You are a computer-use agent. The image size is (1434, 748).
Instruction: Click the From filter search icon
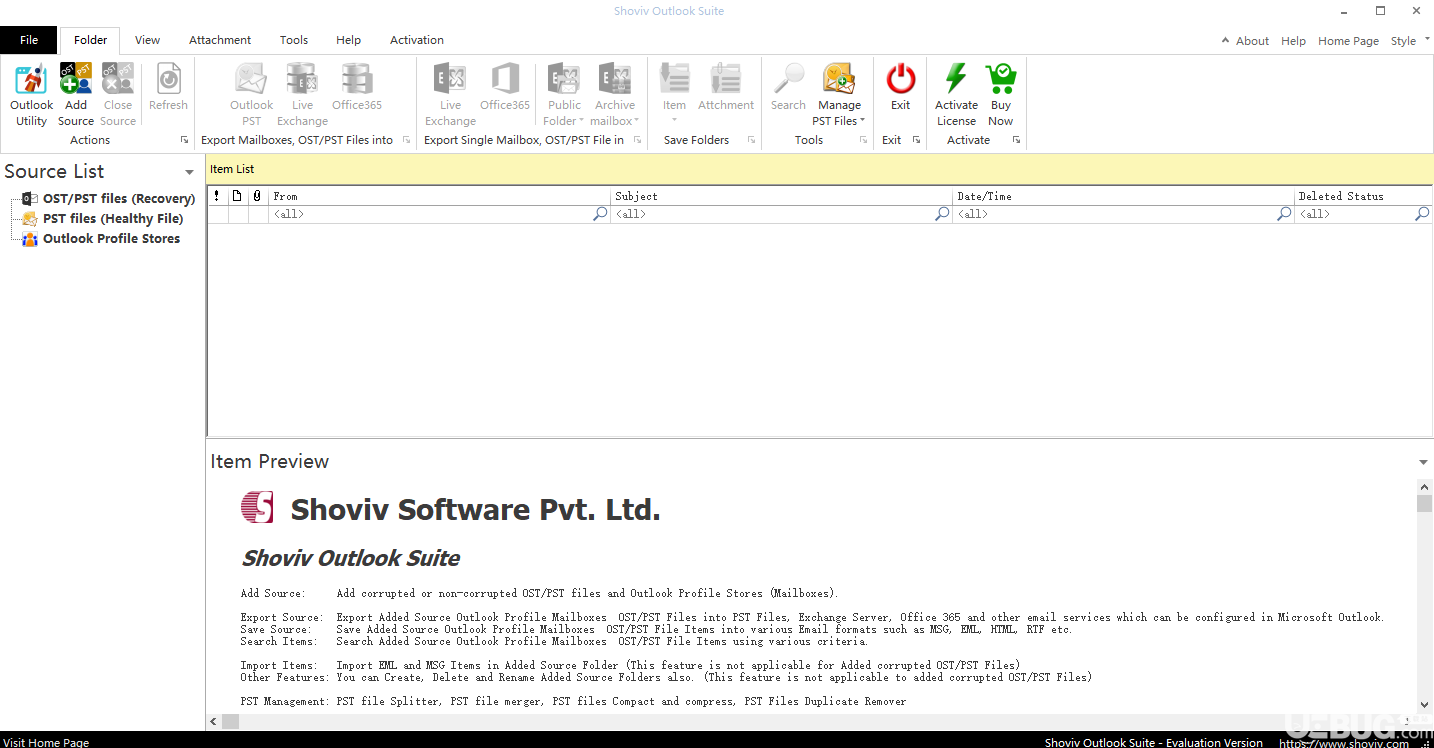tap(600, 214)
